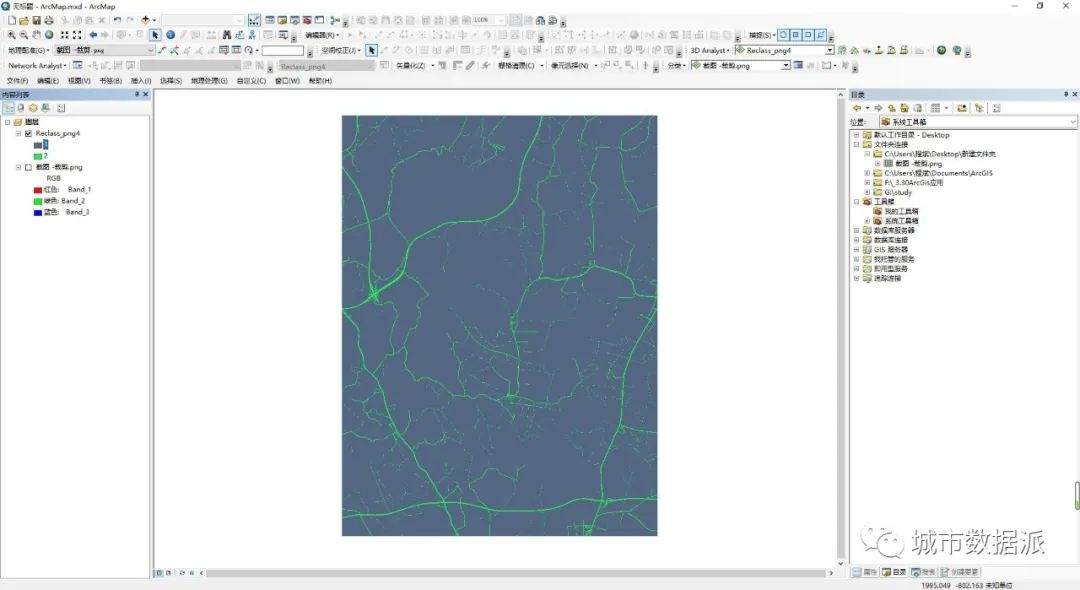The image size is (1080, 590).
Task: Select the Zoom In tool
Action: (12, 34)
